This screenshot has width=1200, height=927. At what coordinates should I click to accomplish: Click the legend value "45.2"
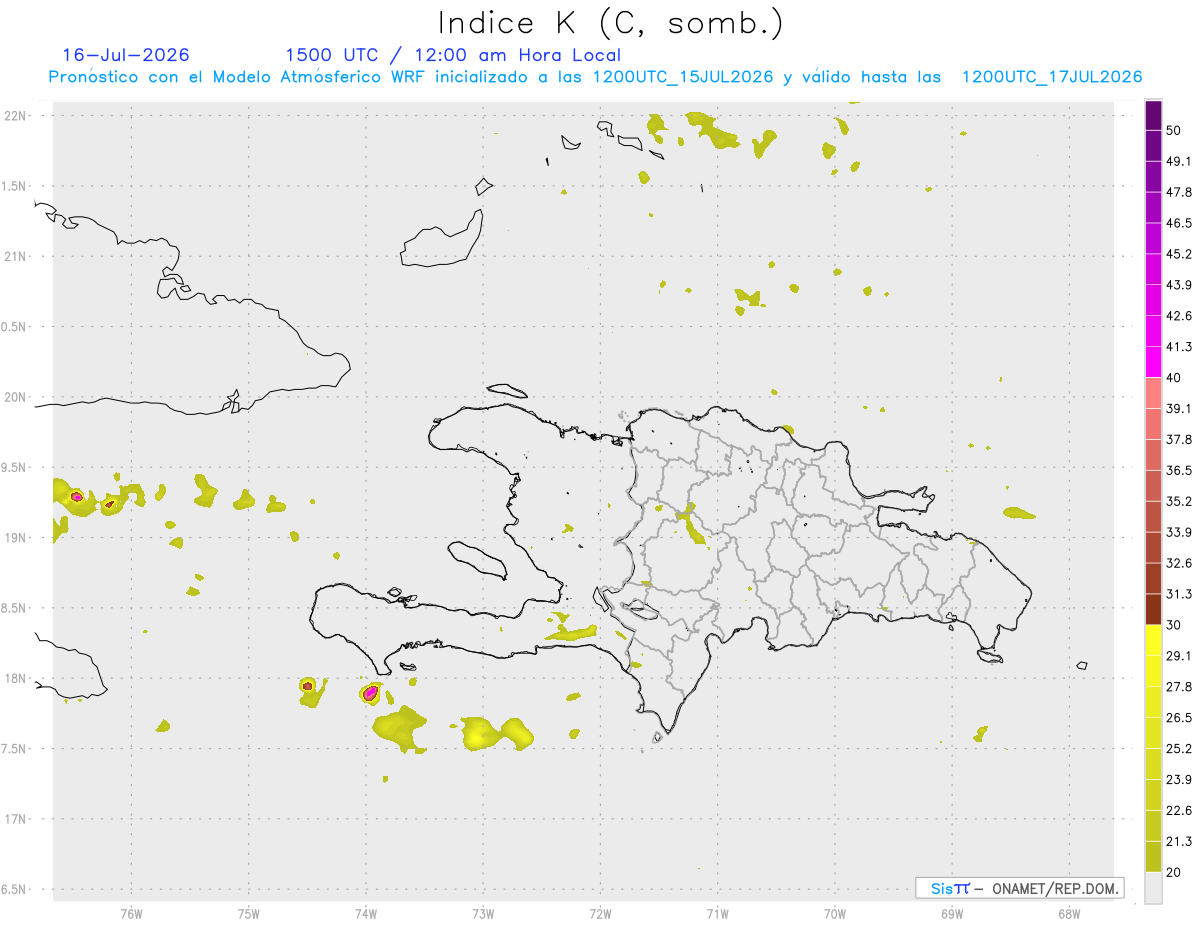(x=1179, y=254)
